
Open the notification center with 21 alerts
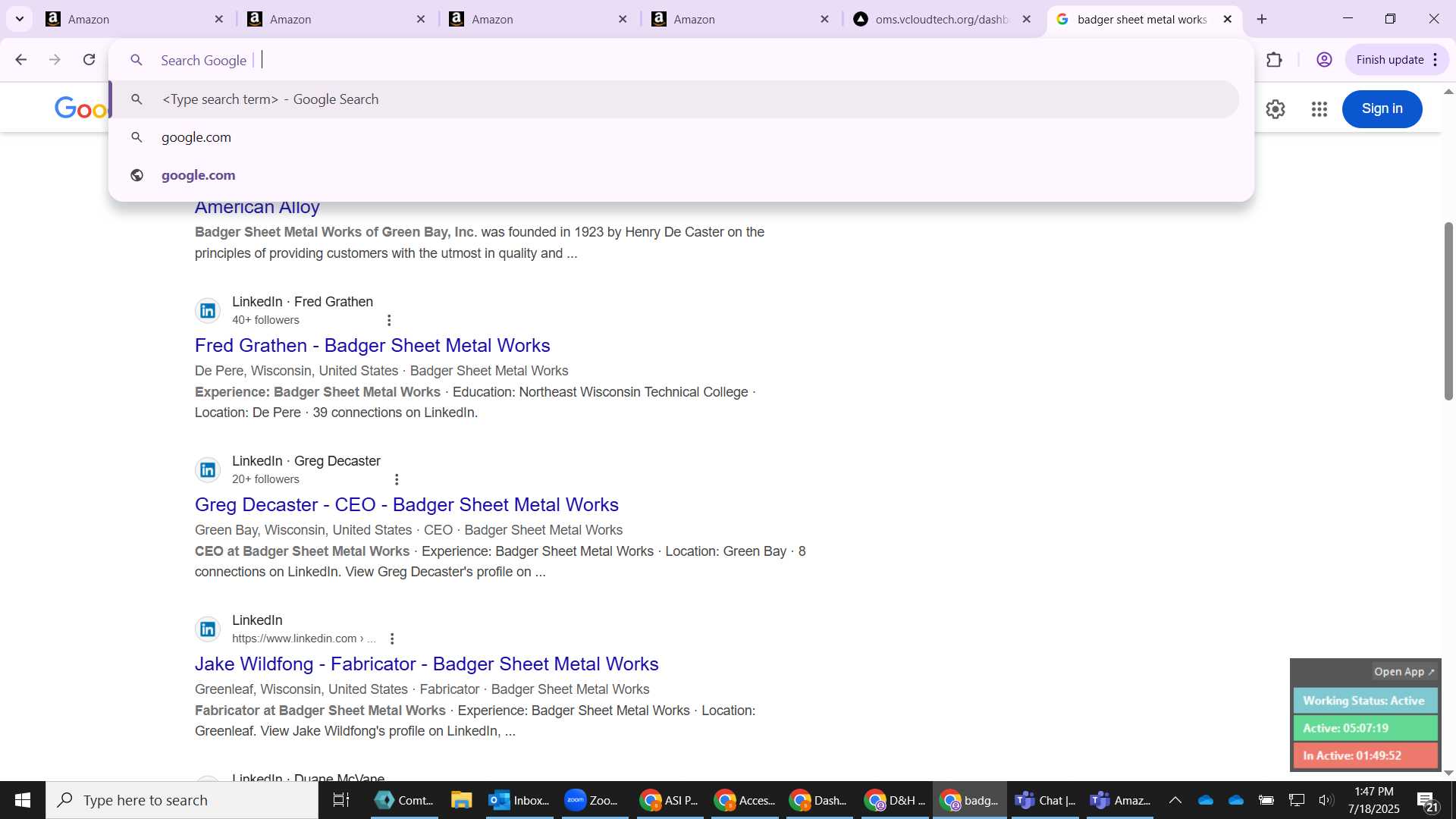[1427, 800]
